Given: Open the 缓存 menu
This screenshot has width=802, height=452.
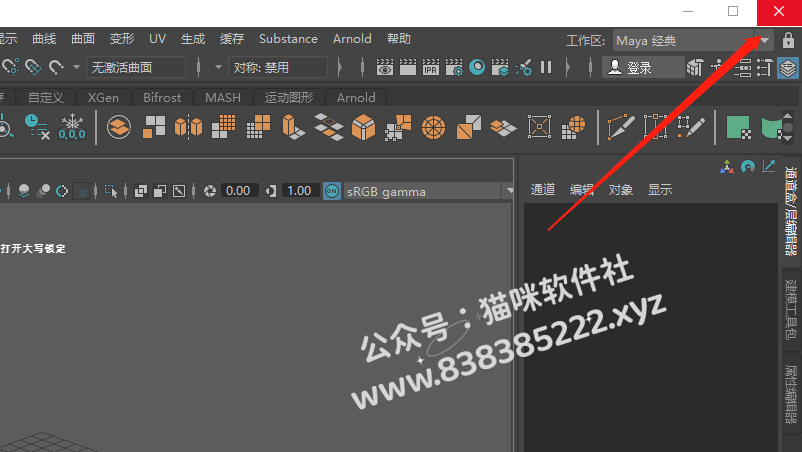Looking at the screenshot, I should point(232,39).
